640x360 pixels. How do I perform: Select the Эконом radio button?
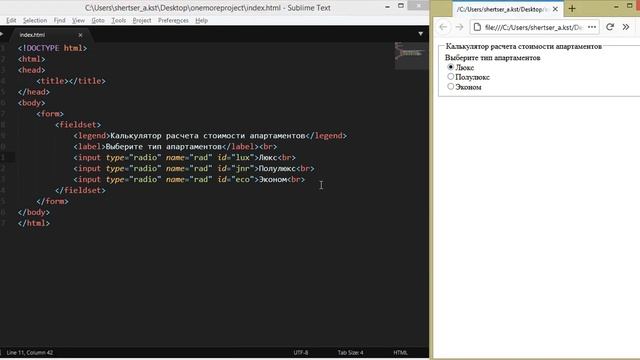pos(451,86)
